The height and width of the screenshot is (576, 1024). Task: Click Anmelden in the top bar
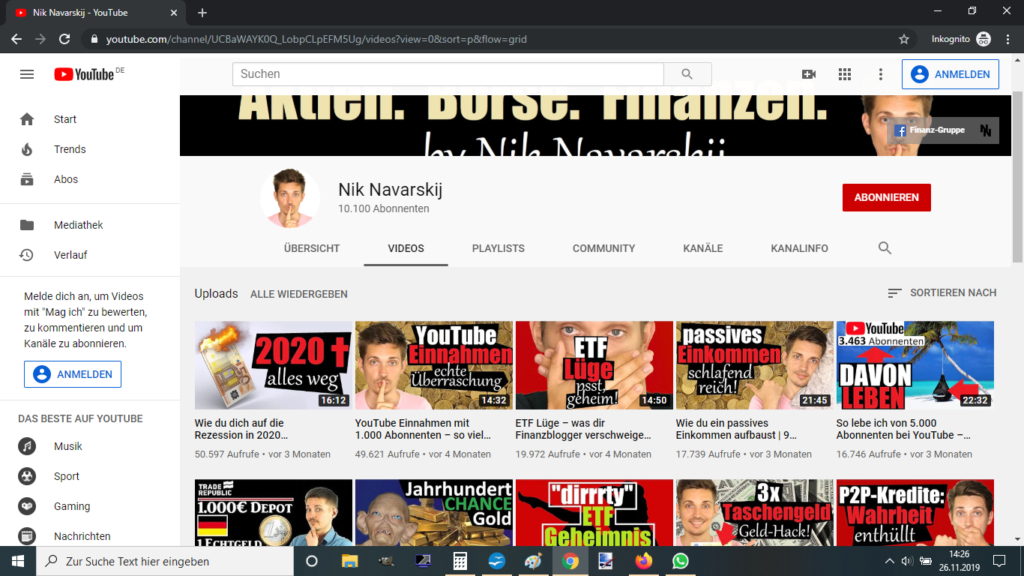(950, 74)
